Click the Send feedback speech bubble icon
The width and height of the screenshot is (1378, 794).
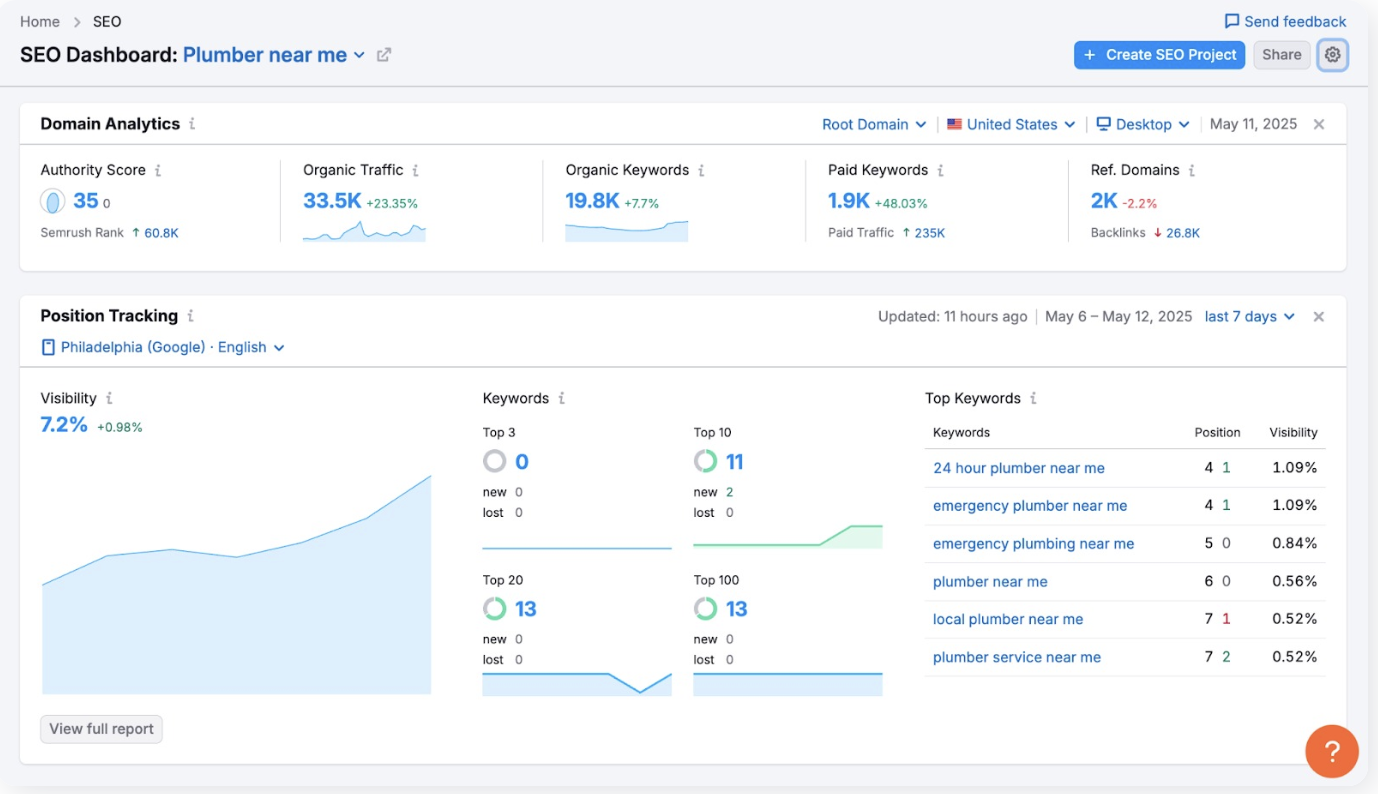pyautogui.click(x=1231, y=20)
